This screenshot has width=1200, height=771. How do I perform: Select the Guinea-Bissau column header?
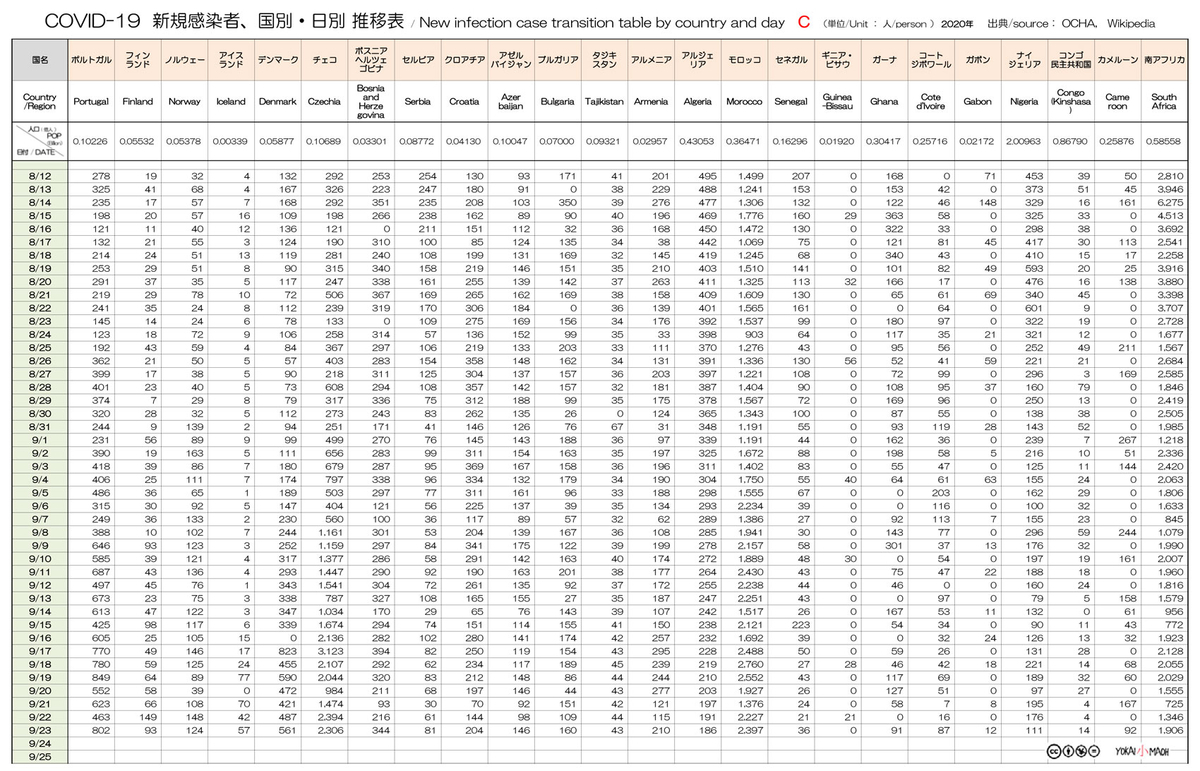[837, 102]
